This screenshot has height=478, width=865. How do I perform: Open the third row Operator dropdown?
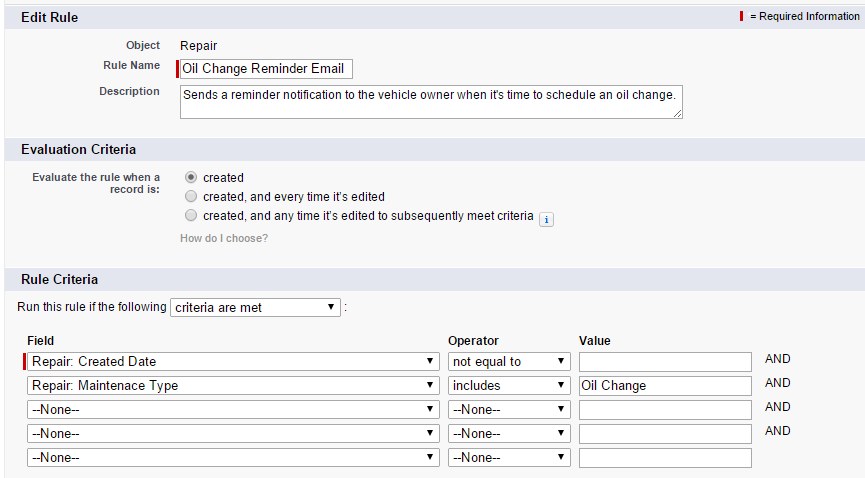pyautogui.click(x=509, y=410)
